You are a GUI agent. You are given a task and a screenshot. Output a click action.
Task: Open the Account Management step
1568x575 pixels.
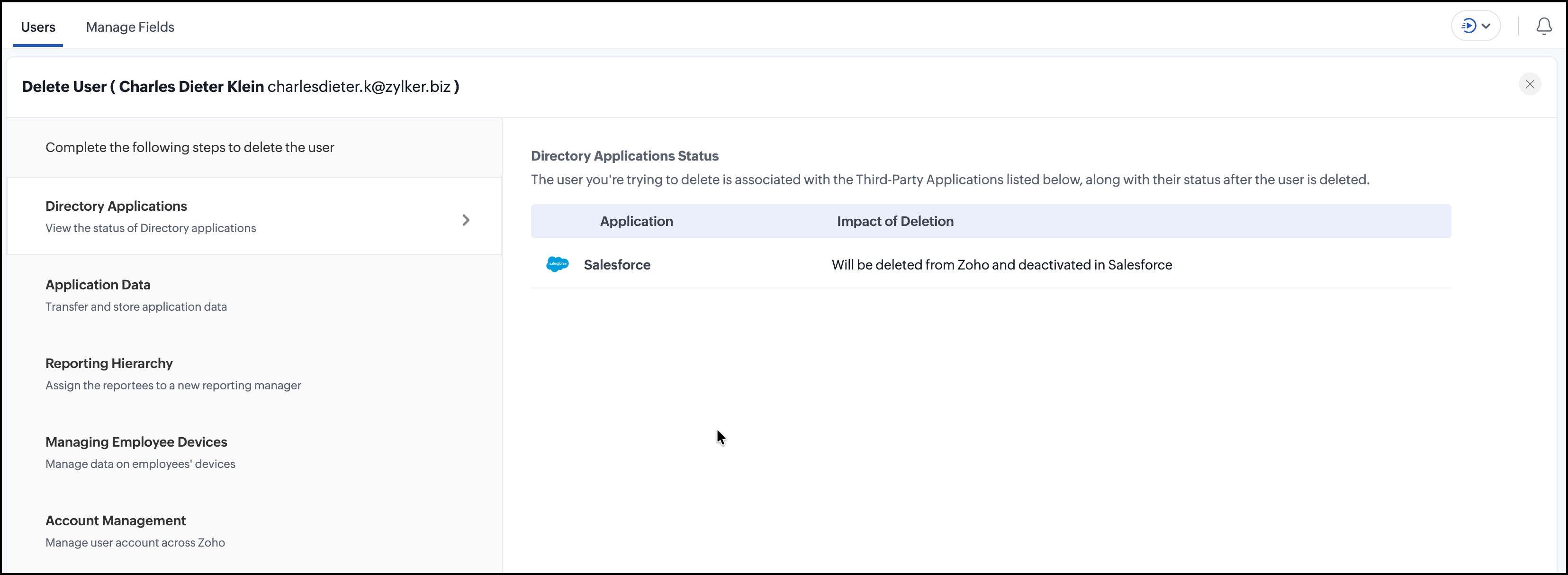tap(254, 530)
